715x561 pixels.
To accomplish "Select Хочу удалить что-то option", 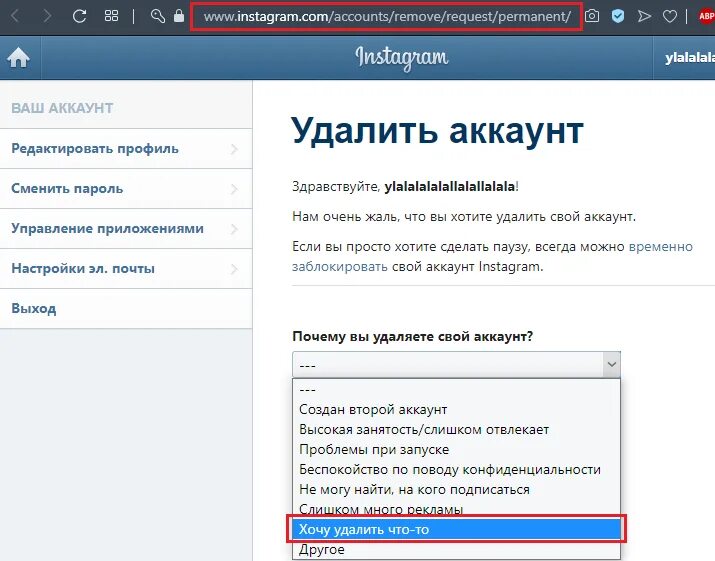I will pyautogui.click(x=456, y=529).
